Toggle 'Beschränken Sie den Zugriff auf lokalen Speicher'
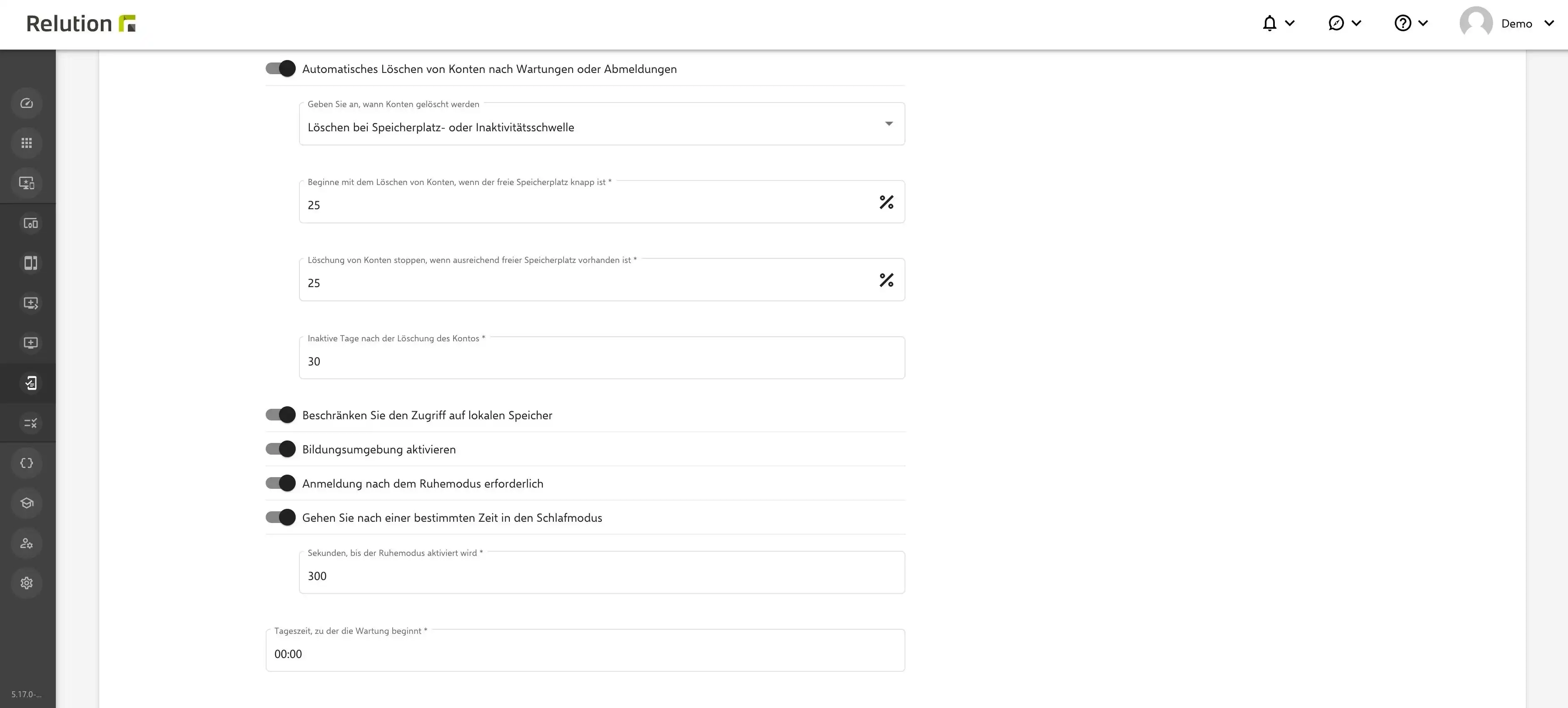The width and height of the screenshot is (1568, 708). click(281, 415)
